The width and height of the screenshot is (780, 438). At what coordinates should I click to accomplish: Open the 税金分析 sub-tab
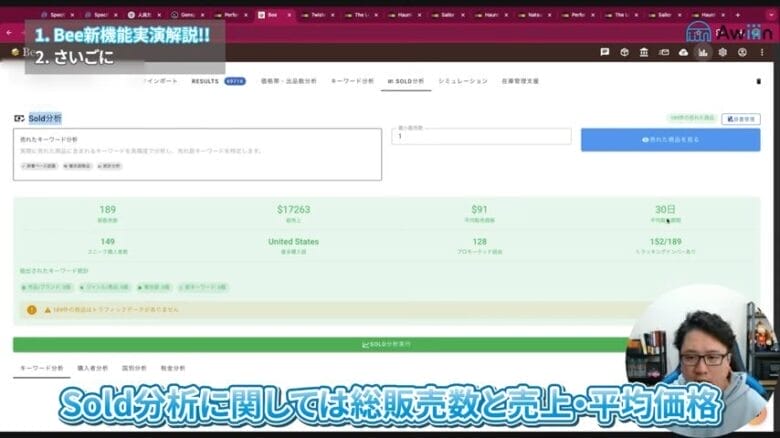173,368
